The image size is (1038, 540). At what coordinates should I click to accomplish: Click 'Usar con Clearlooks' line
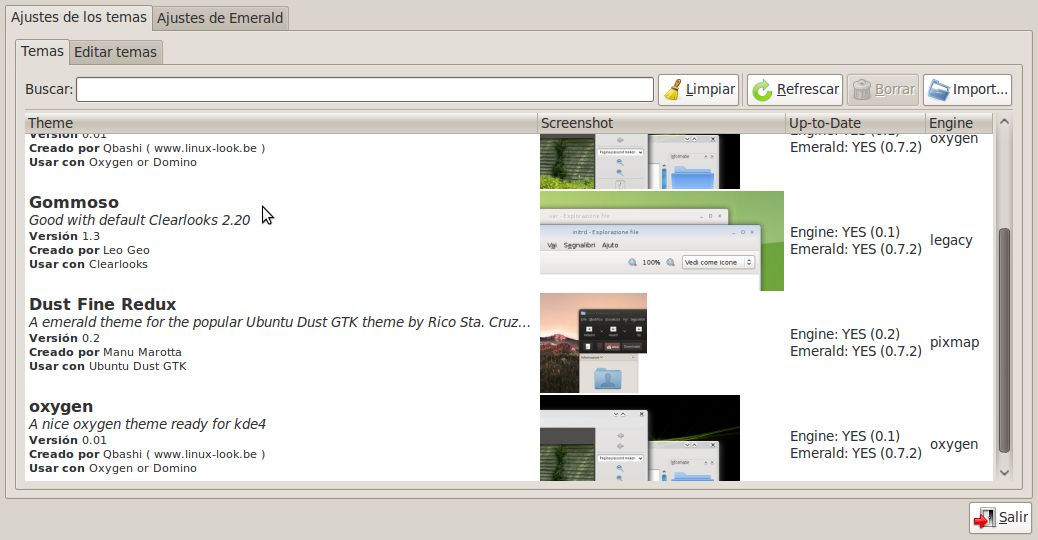pyautogui.click(x=89, y=264)
